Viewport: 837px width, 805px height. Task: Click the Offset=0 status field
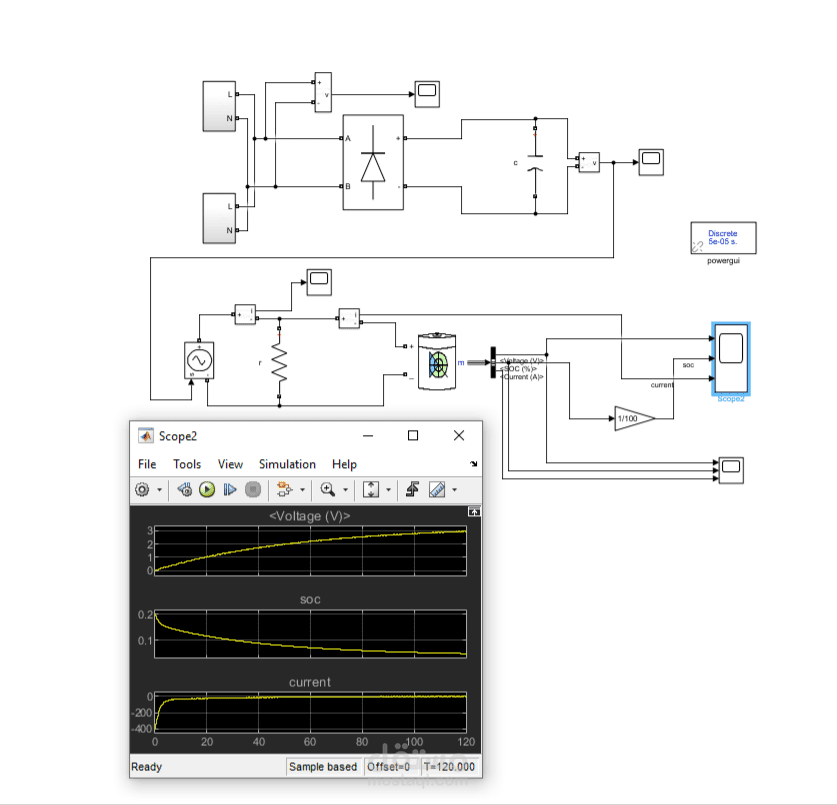[389, 767]
